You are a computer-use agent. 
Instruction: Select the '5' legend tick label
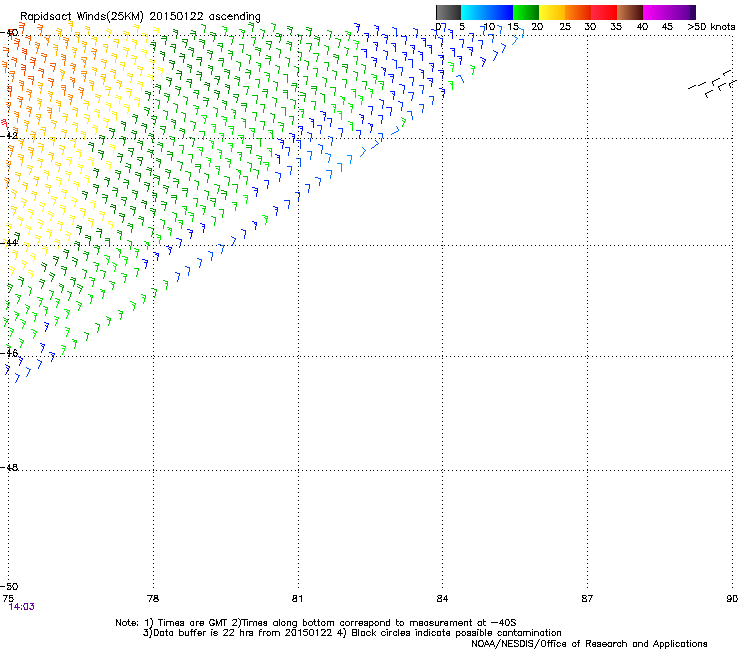point(462,27)
